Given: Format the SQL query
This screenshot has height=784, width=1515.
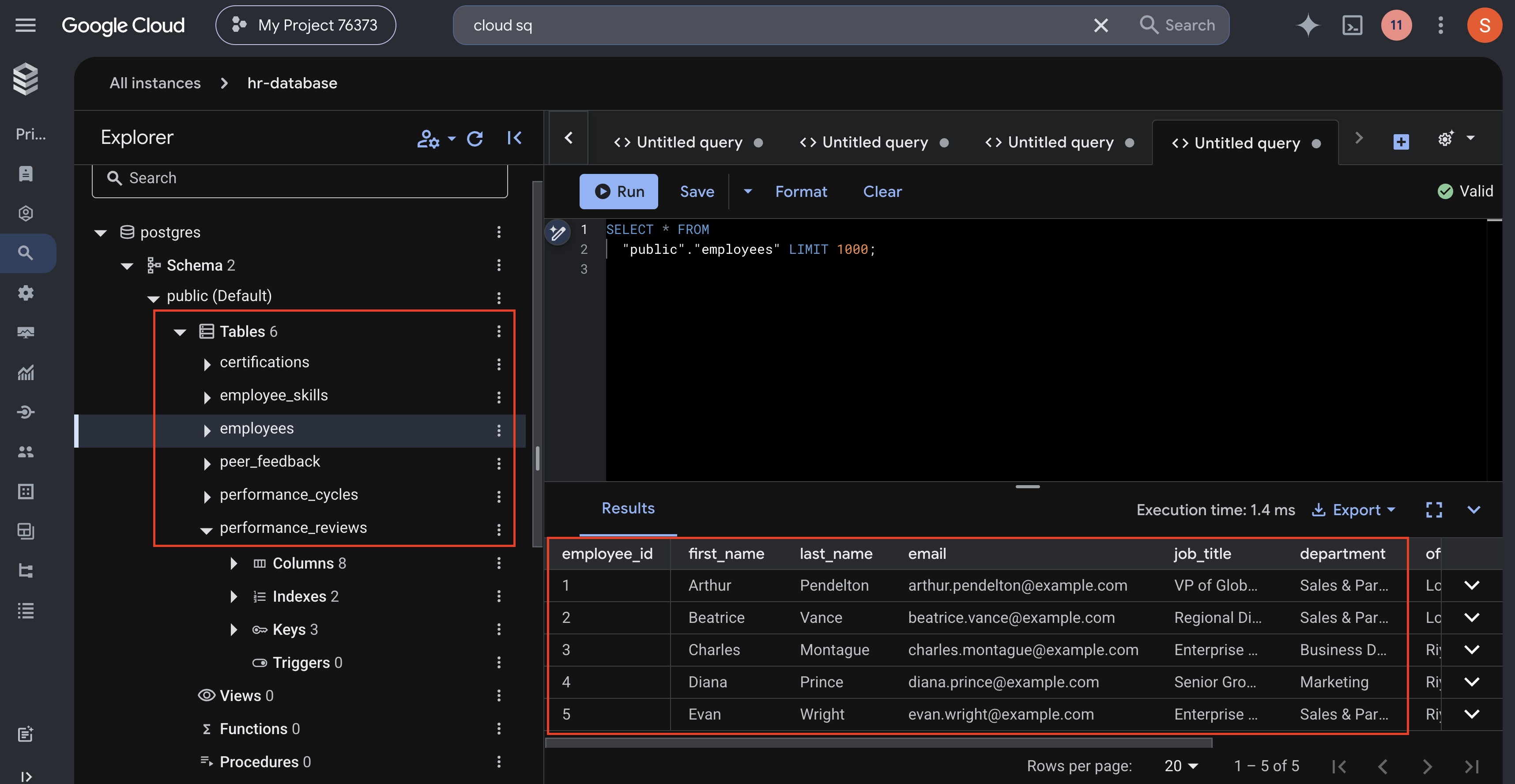Looking at the screenshot, I should point(801,192).
